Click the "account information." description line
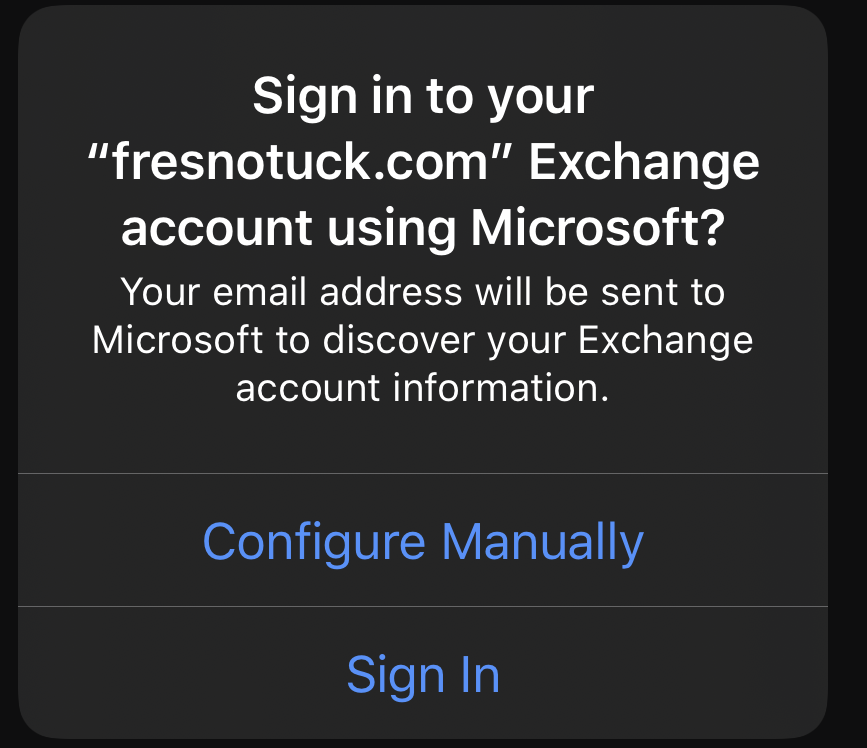Screen dimensions: 867x748 [x=423, y=387]
